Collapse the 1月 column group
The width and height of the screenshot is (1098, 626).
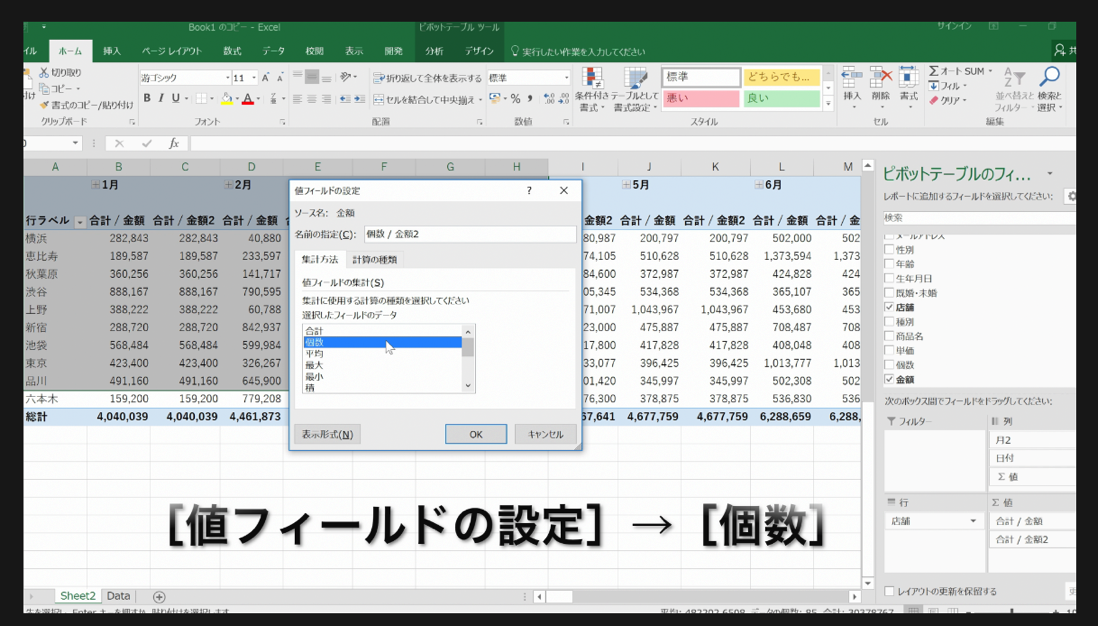coord(95,185)
